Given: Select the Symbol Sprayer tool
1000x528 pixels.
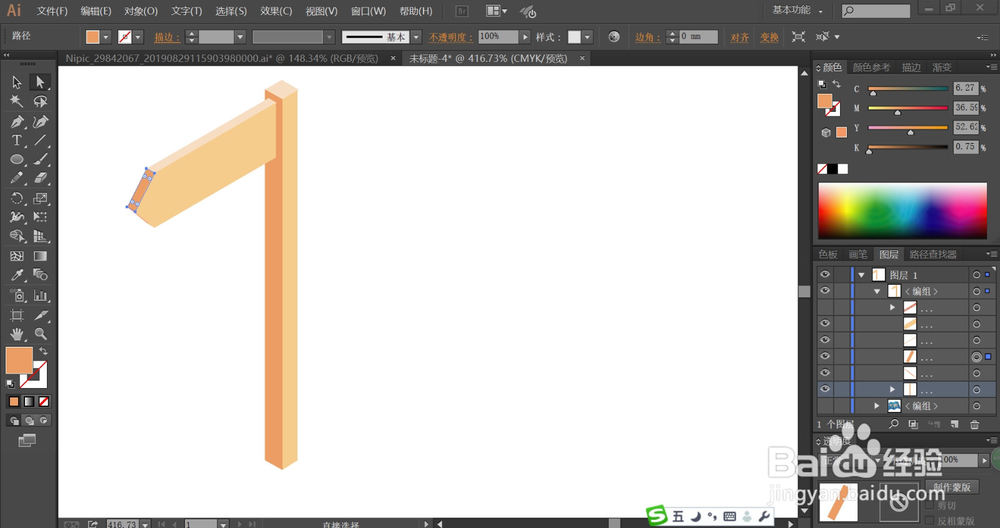Looking at the screenshot, I should 17,295.
